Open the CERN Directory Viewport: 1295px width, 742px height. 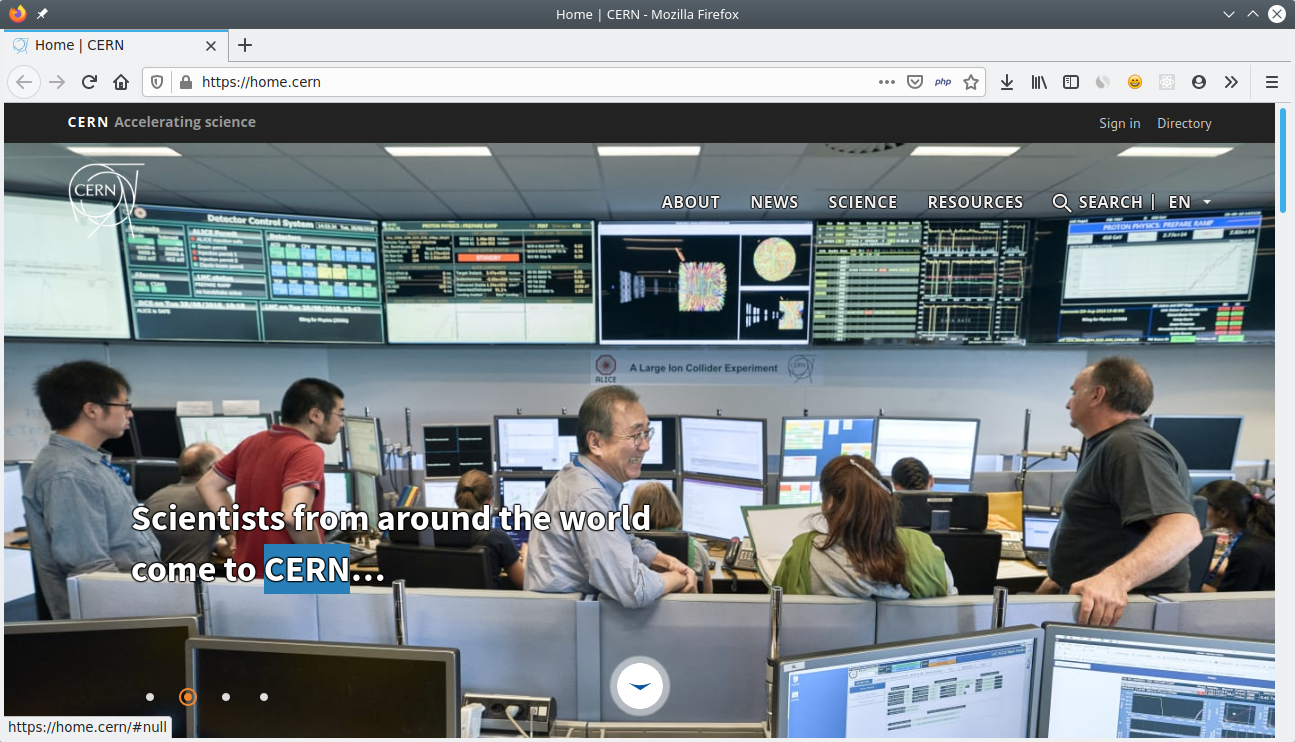[x=1184, y=123]
